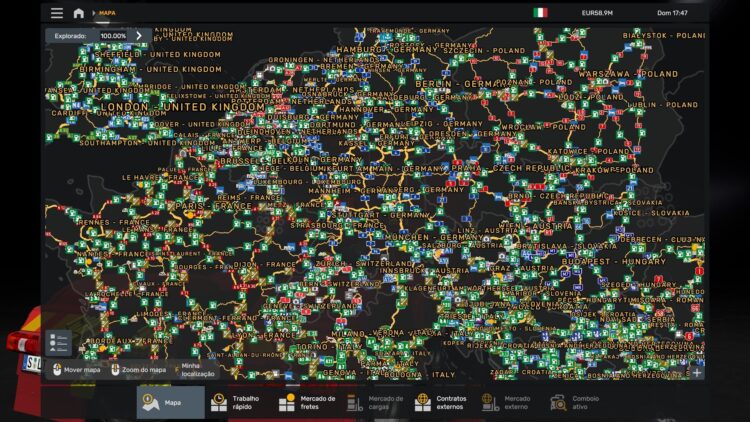Click the BIALYSTOK - POLAND map label
This screenshot has width=750, height=422.
click(x=663, y=35)
